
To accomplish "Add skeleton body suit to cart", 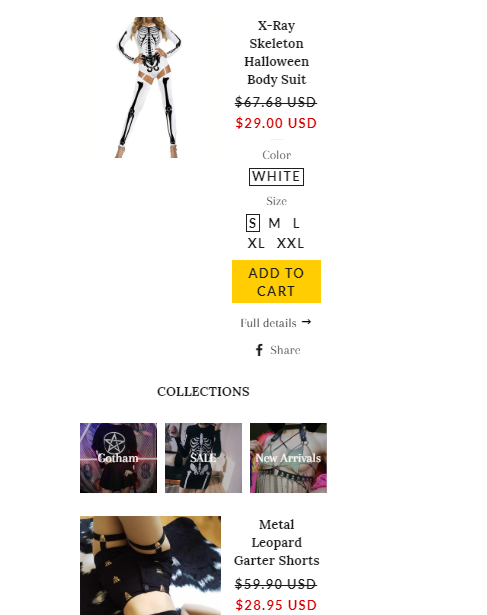I will (276, 282).
